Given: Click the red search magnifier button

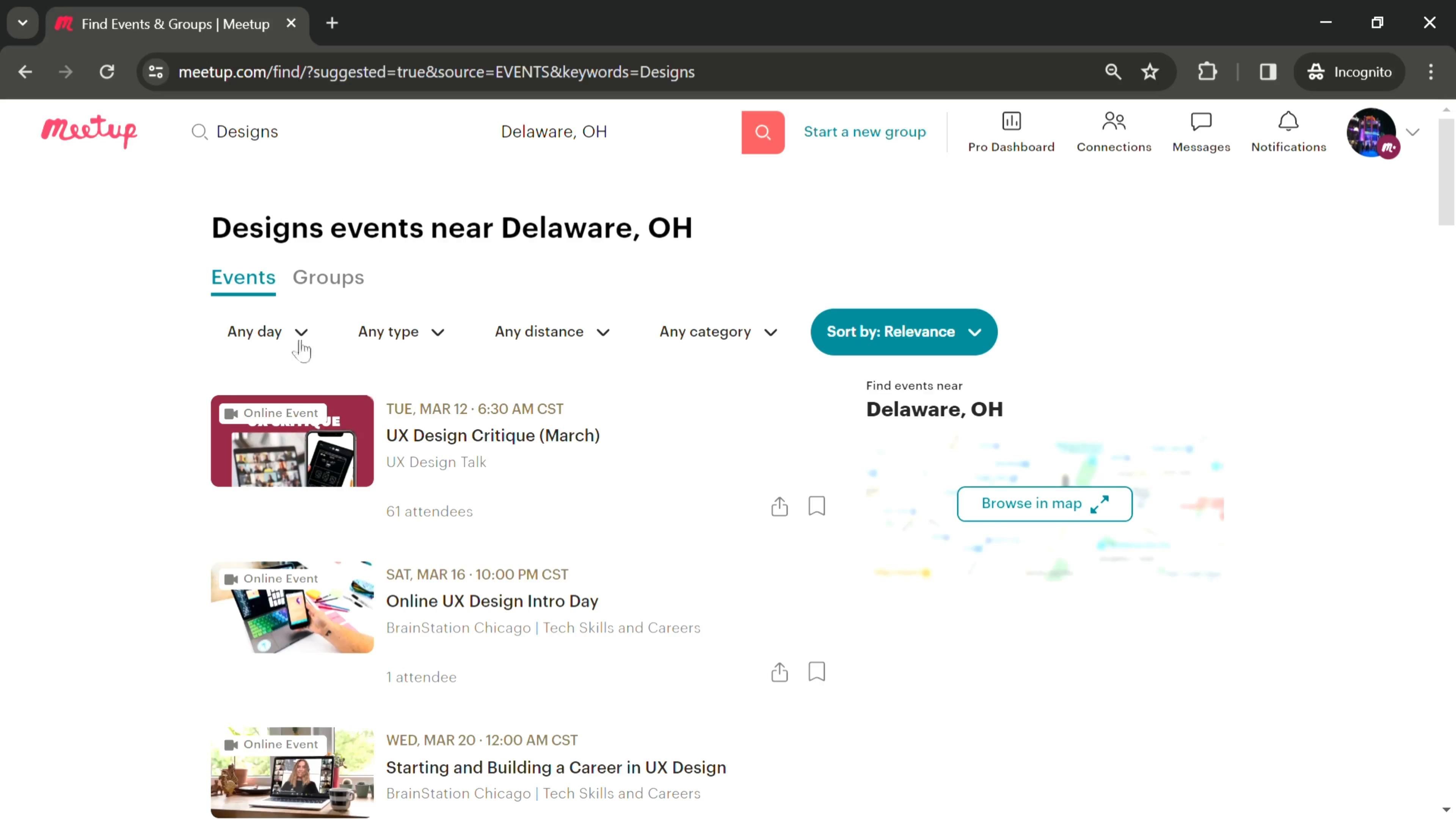Looking at the screenshot, I should coord(763,132).
